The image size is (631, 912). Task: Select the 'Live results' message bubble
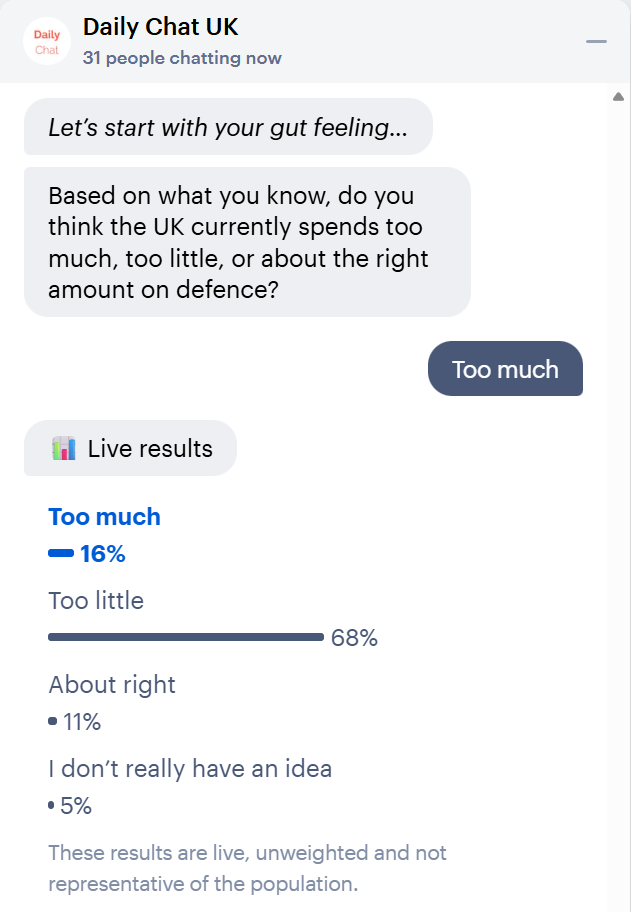pyautogui.click(x=131, y=448)
